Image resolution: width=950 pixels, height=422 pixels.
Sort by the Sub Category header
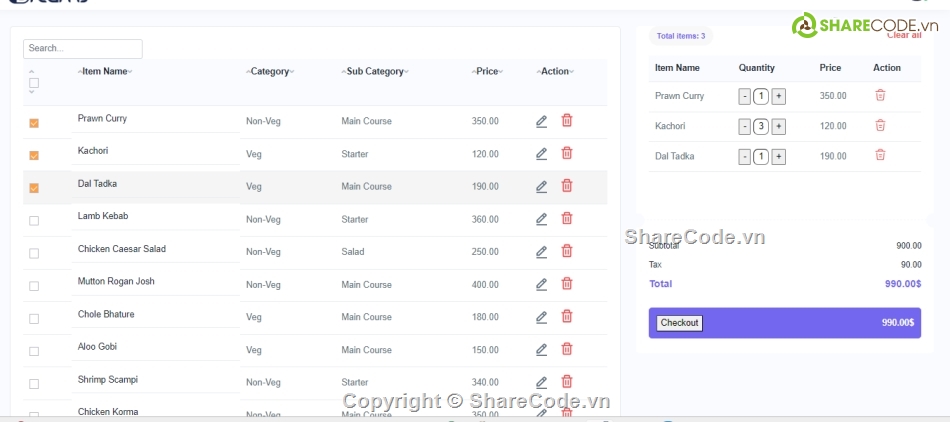(375, 71)
